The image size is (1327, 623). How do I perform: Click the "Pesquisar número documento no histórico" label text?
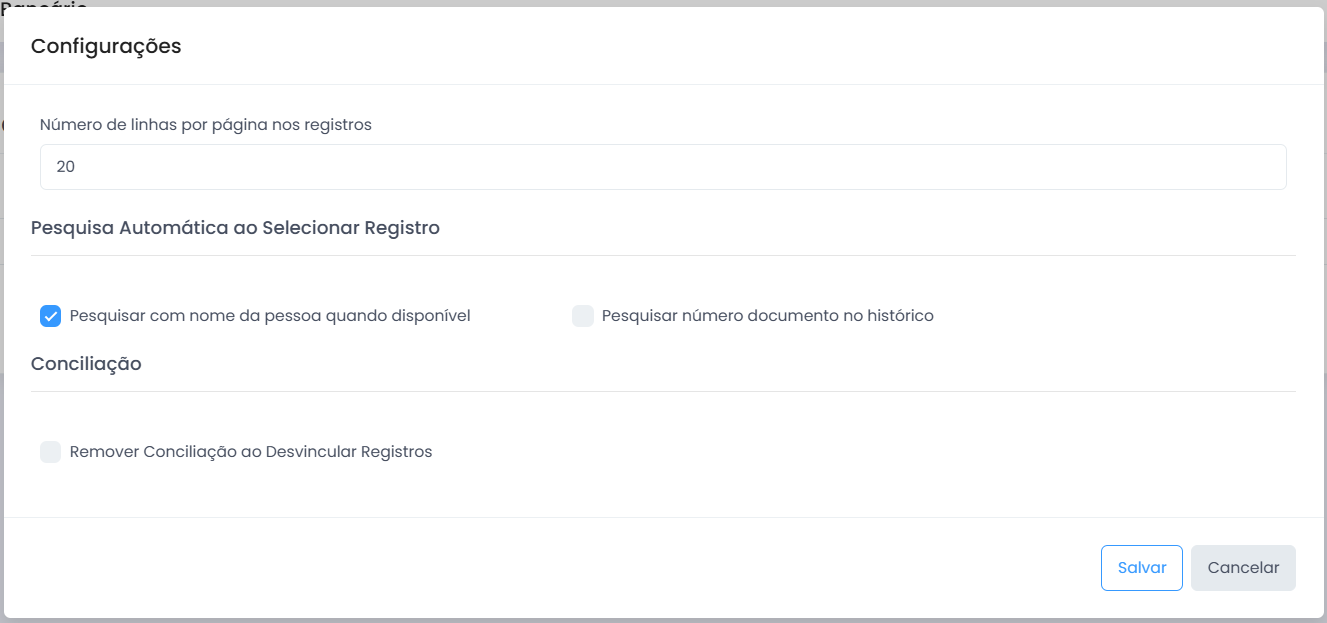[x=767, y=316]
